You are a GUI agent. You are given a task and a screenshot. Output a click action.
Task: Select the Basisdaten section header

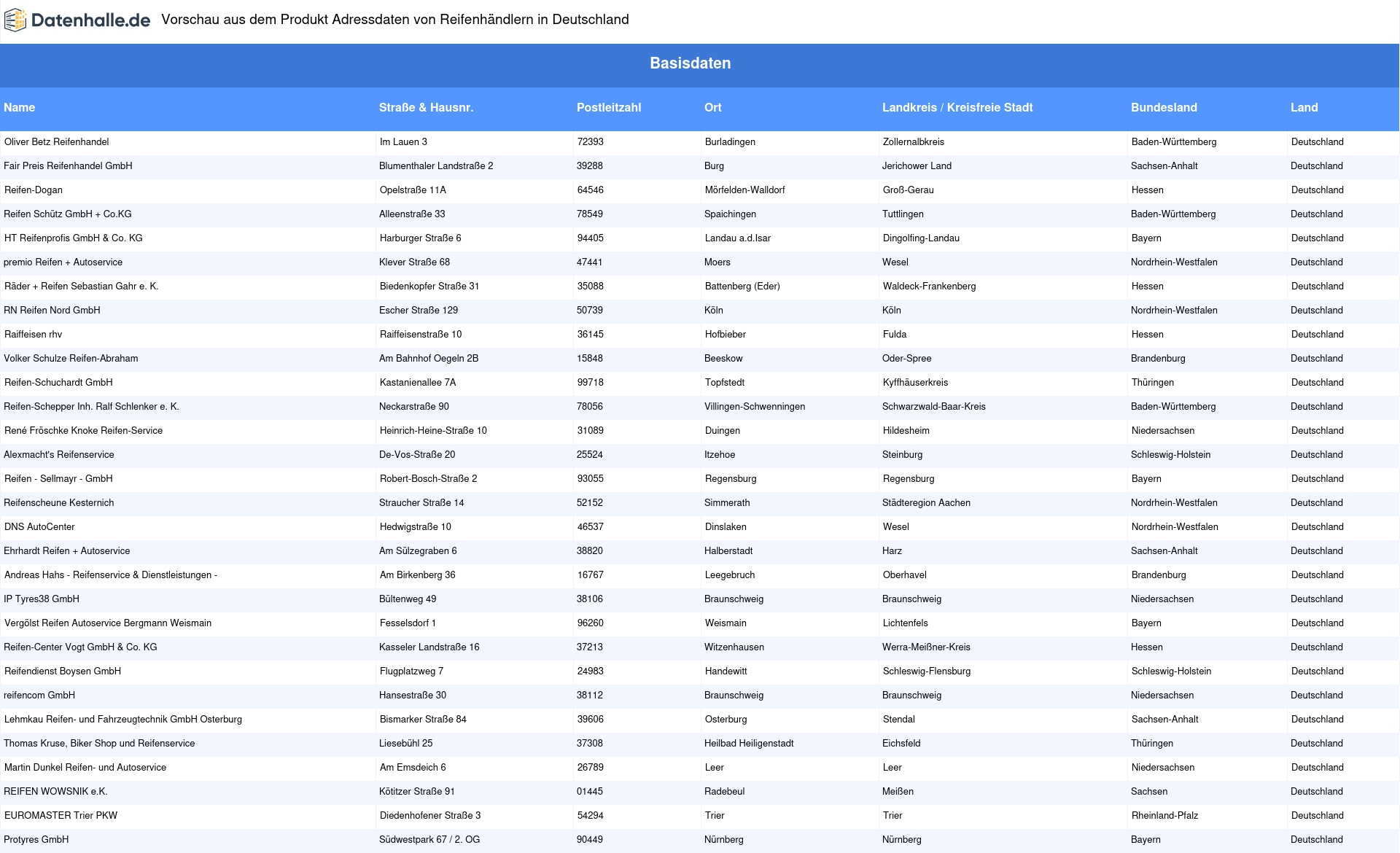tap(690, 63)
